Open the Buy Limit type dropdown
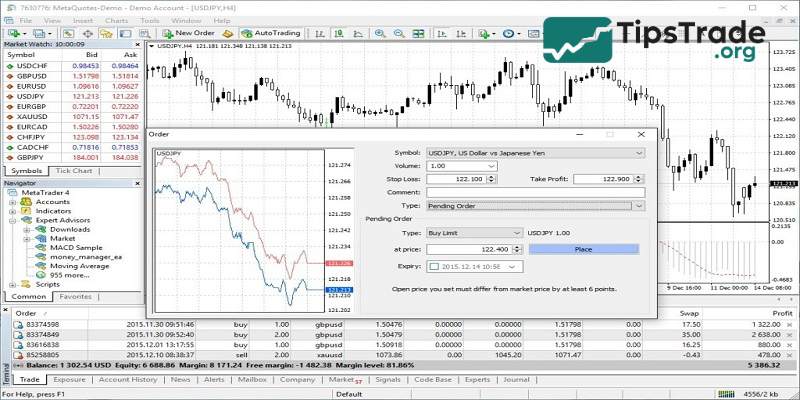The image size is (800, 400). tap(513, 232)
